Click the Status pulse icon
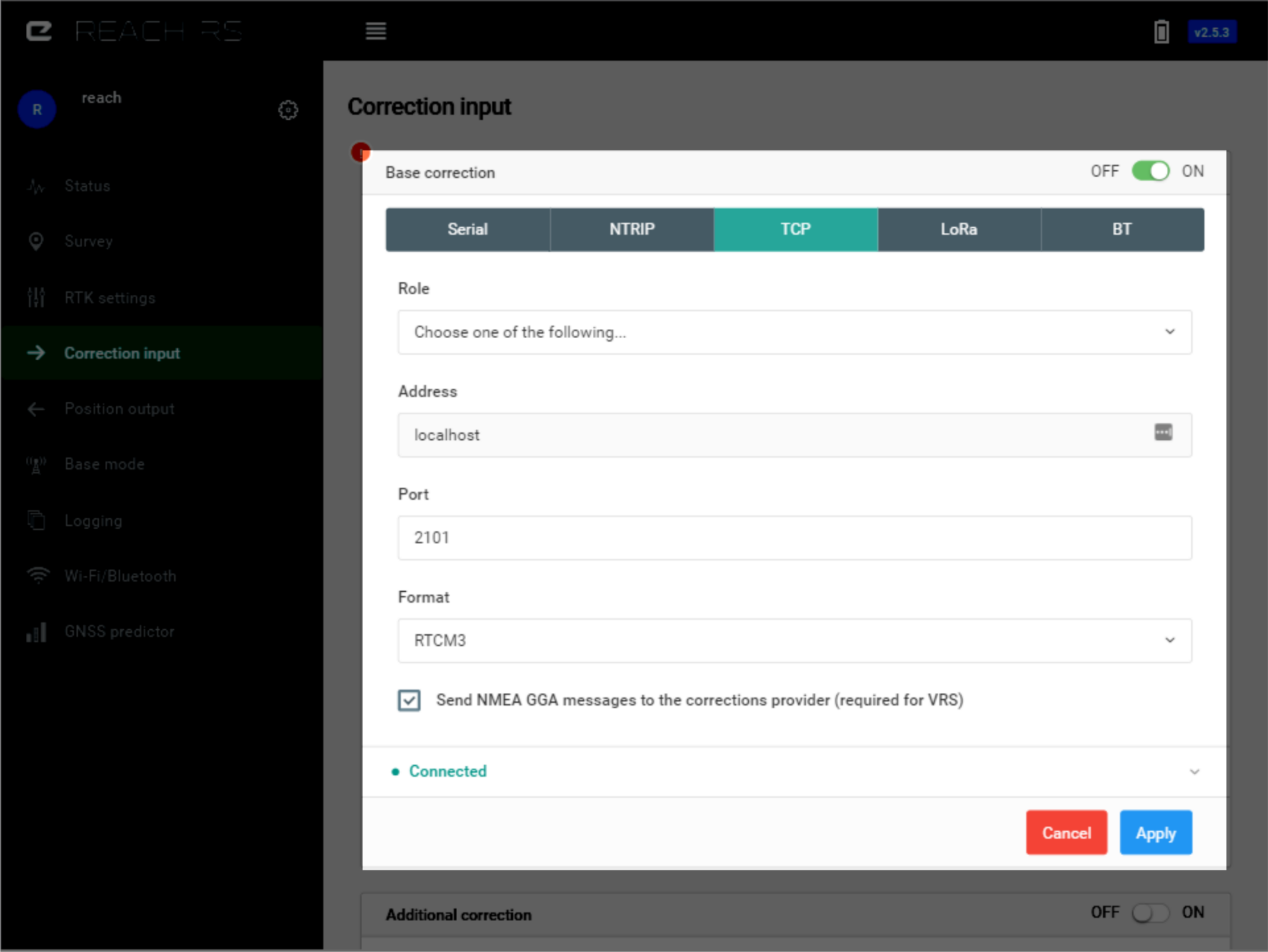 tap(36, 186)
